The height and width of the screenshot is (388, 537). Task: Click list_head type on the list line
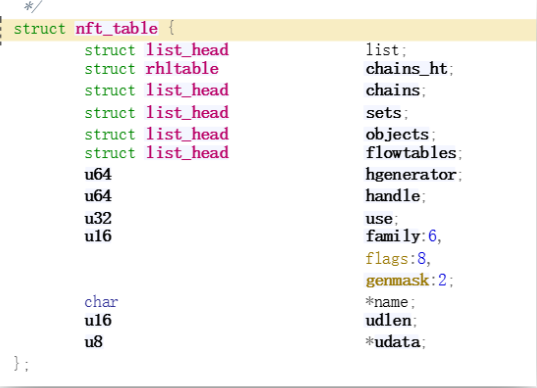pos(187,50)
